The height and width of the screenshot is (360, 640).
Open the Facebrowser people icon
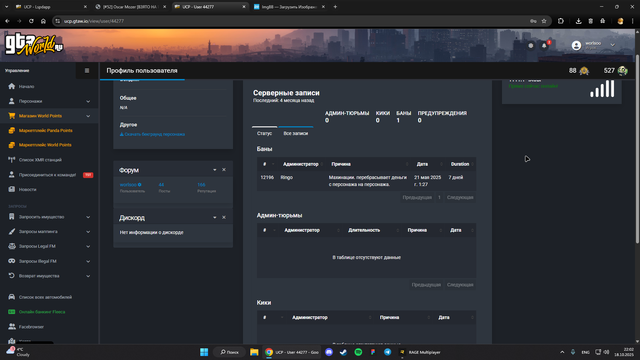pyautogui.click(x=11, y=327)
